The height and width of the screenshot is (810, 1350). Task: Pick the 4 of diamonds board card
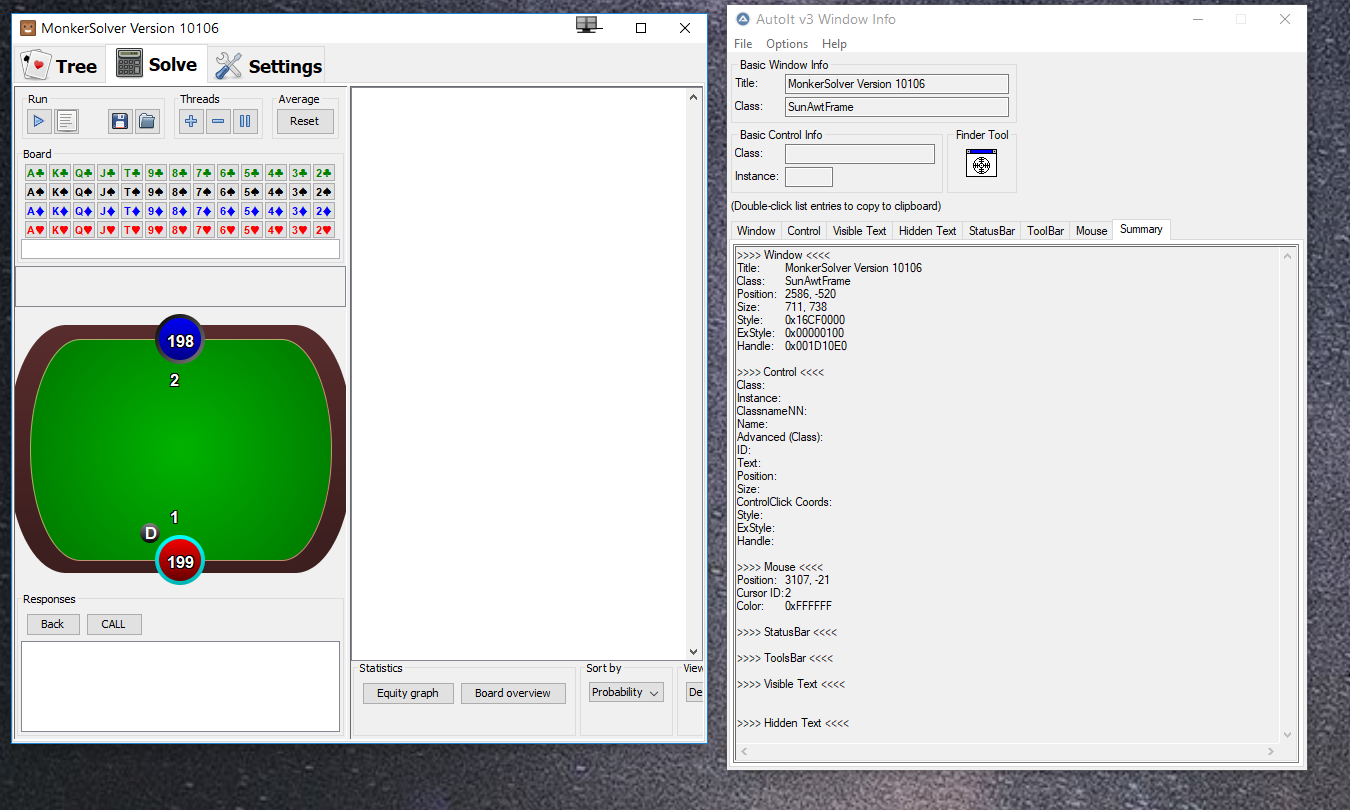coord(276,211)
